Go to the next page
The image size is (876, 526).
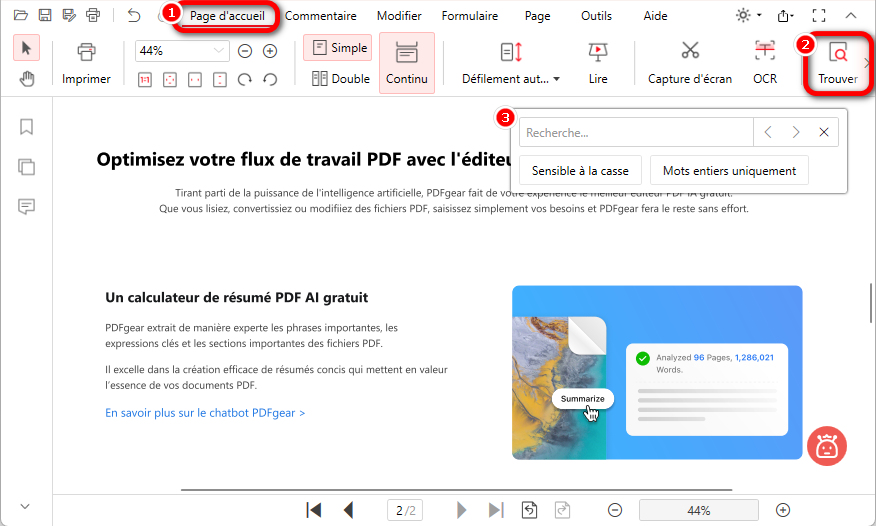pos(461,510)
